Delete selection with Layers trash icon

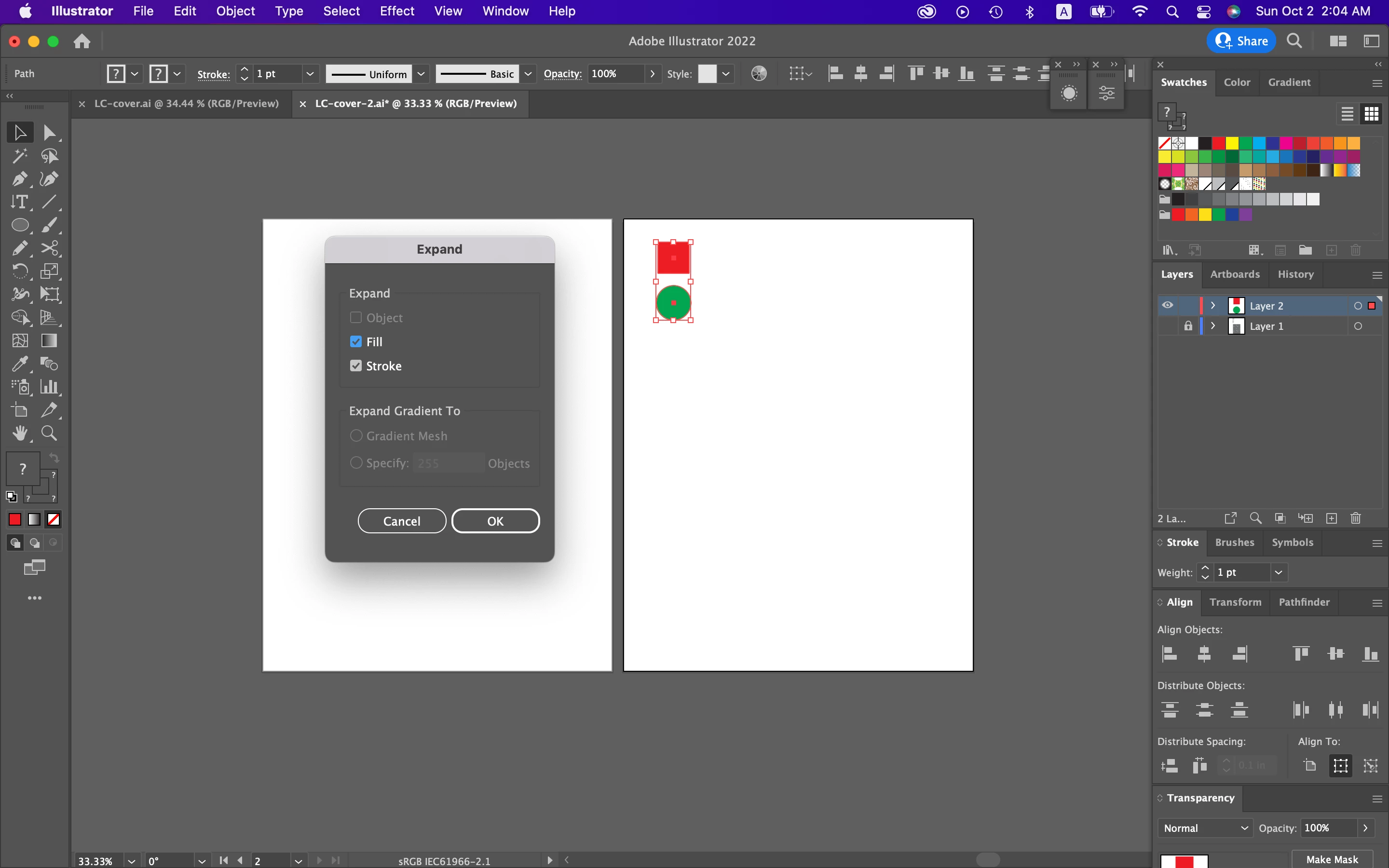(1356, 518)
